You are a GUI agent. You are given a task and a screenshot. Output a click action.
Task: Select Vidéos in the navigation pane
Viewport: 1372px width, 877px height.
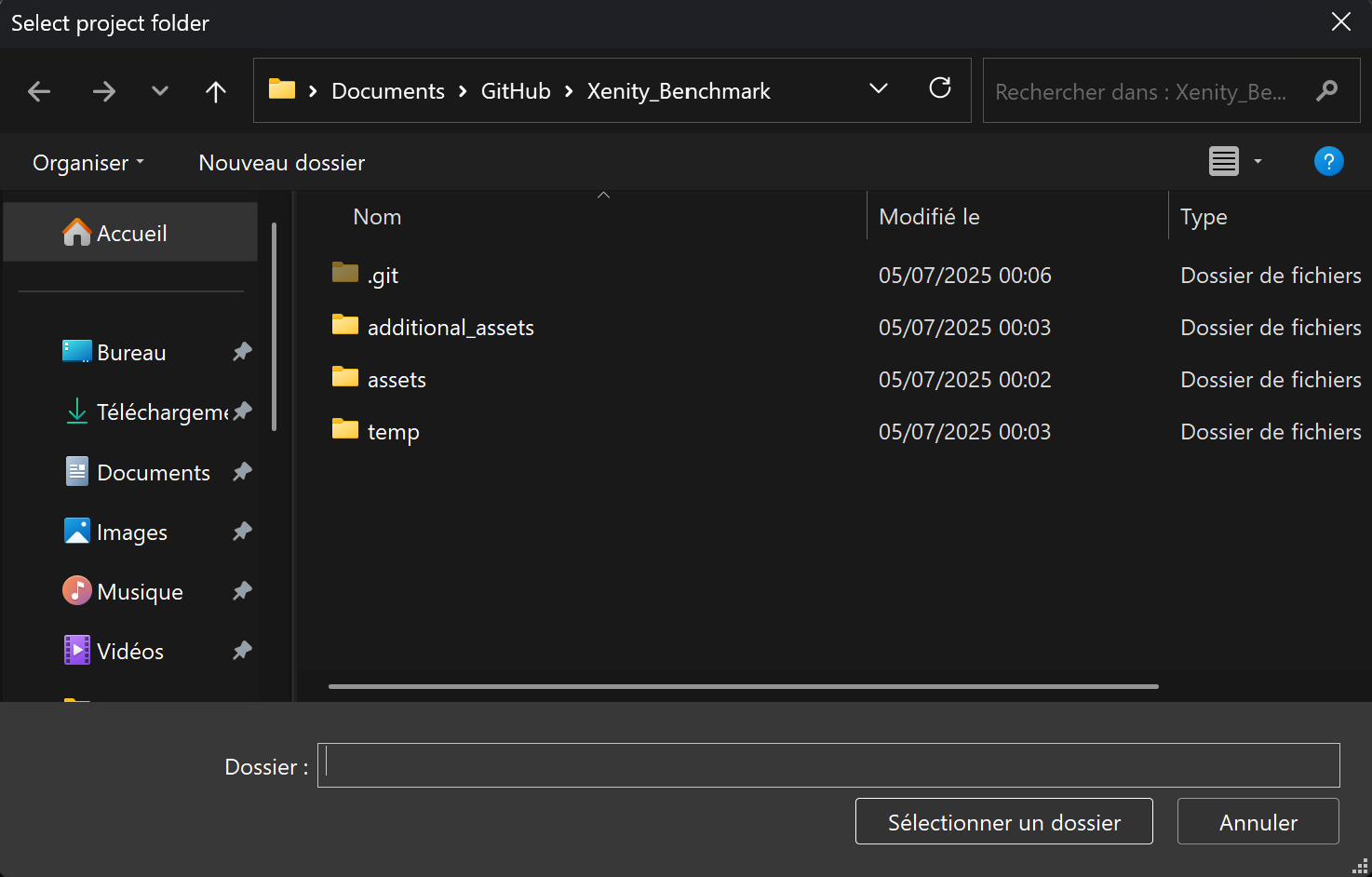coord(114,651)
